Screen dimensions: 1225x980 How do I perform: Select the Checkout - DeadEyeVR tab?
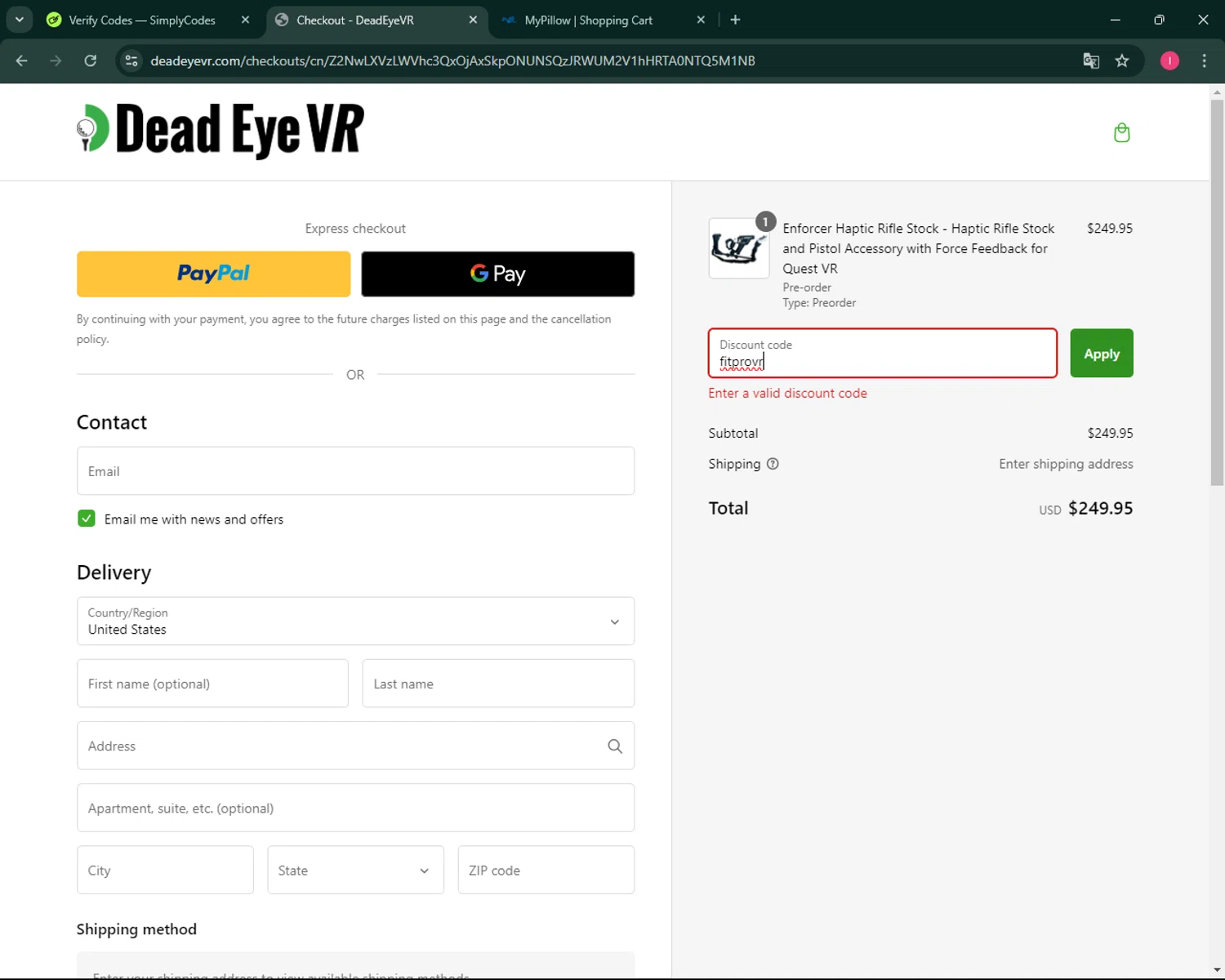[x=354, y=20]
